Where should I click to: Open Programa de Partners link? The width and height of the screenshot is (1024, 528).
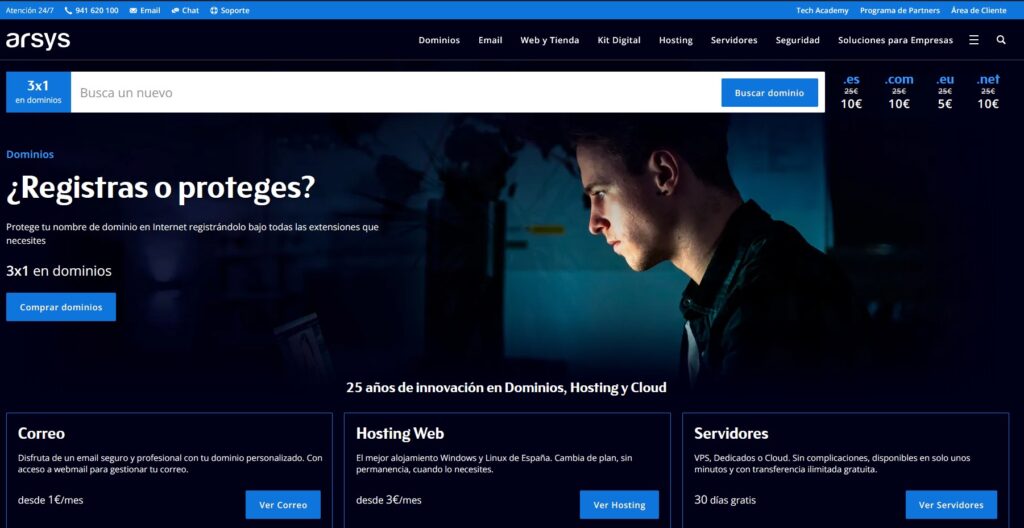click(899, 10)
